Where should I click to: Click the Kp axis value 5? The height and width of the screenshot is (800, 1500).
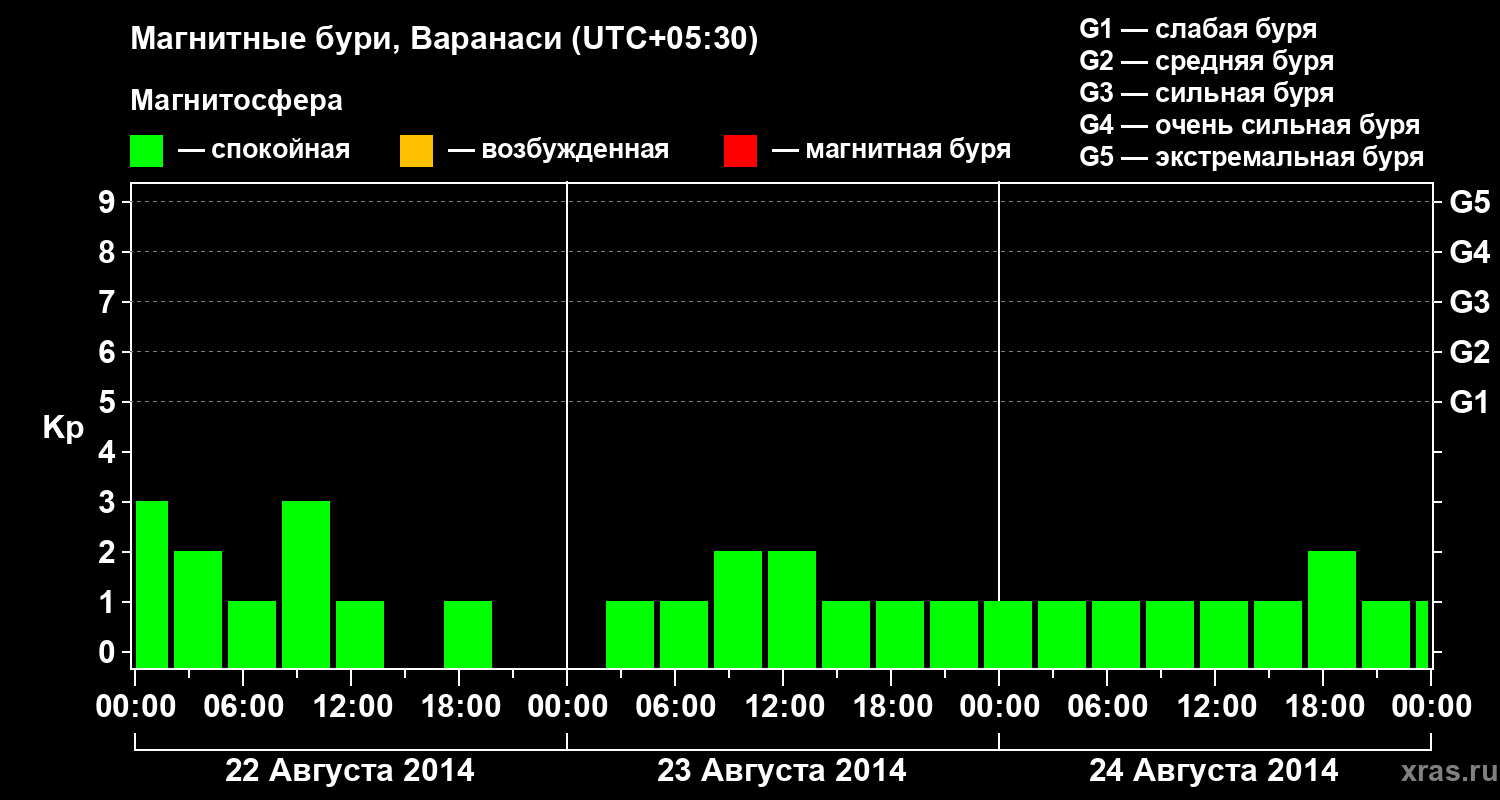pos(109,402)
